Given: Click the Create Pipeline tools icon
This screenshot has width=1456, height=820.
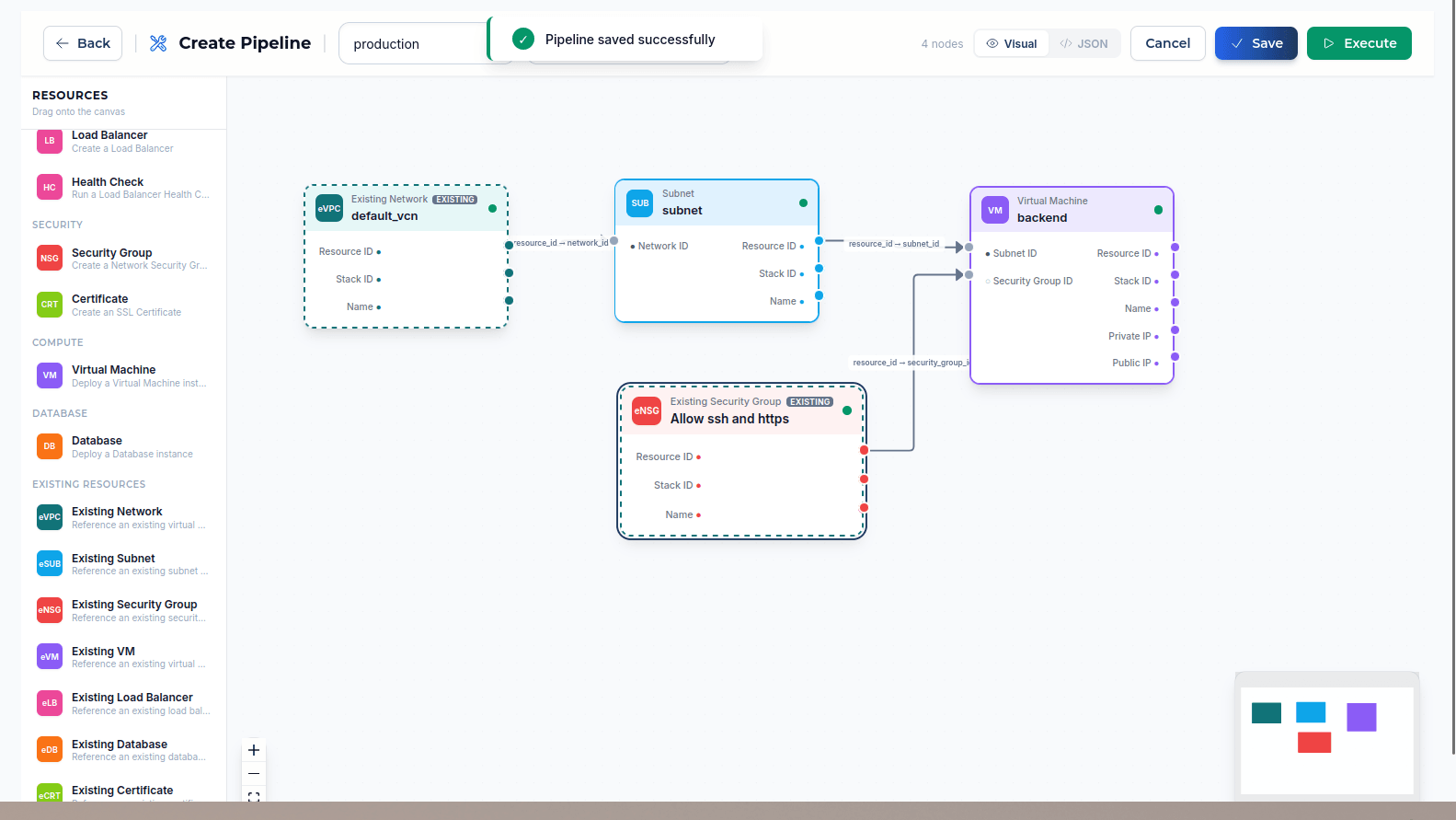Looking at the screenshot, I should click(158, 43).
